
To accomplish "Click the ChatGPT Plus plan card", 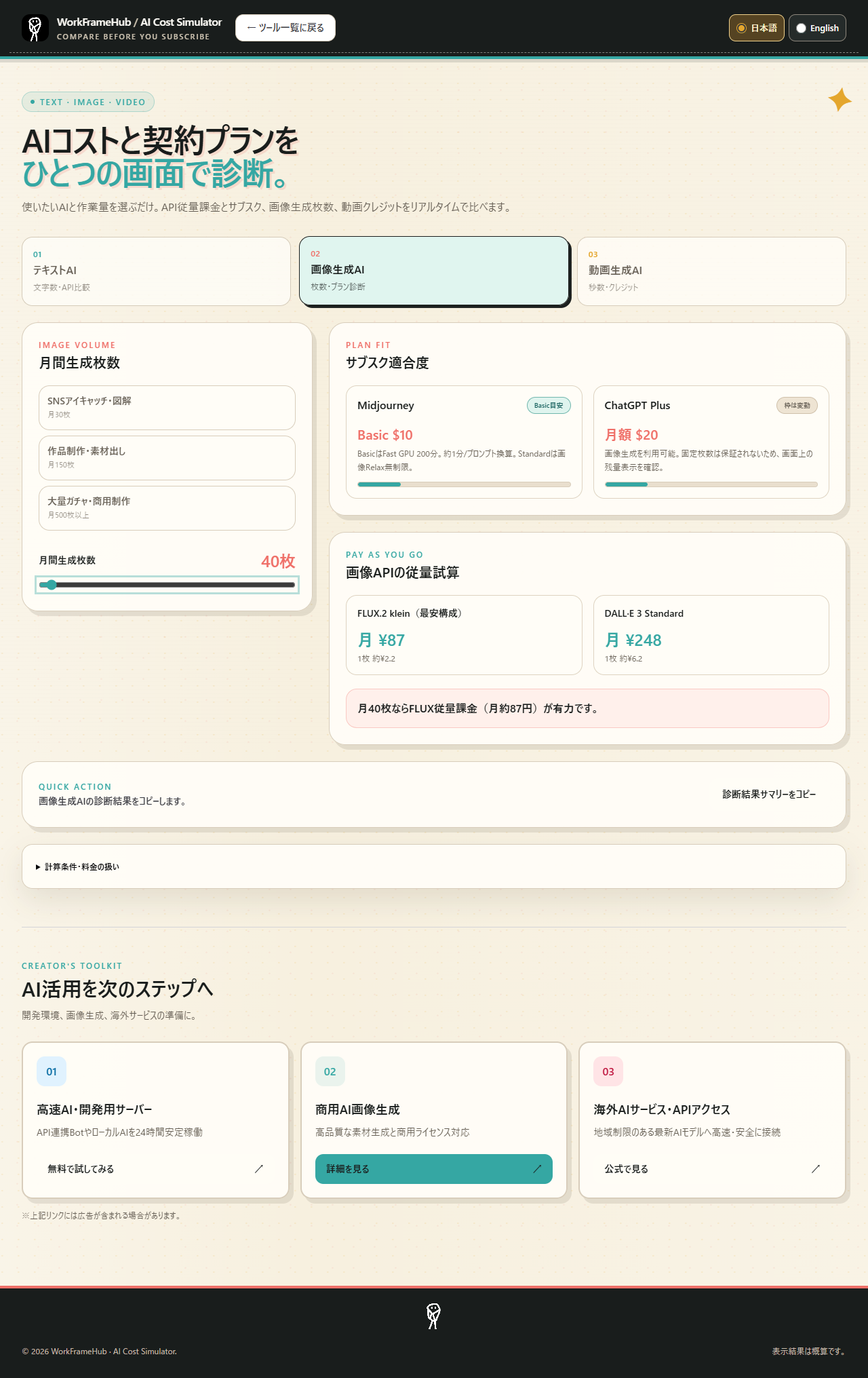I will coord(711,442).
